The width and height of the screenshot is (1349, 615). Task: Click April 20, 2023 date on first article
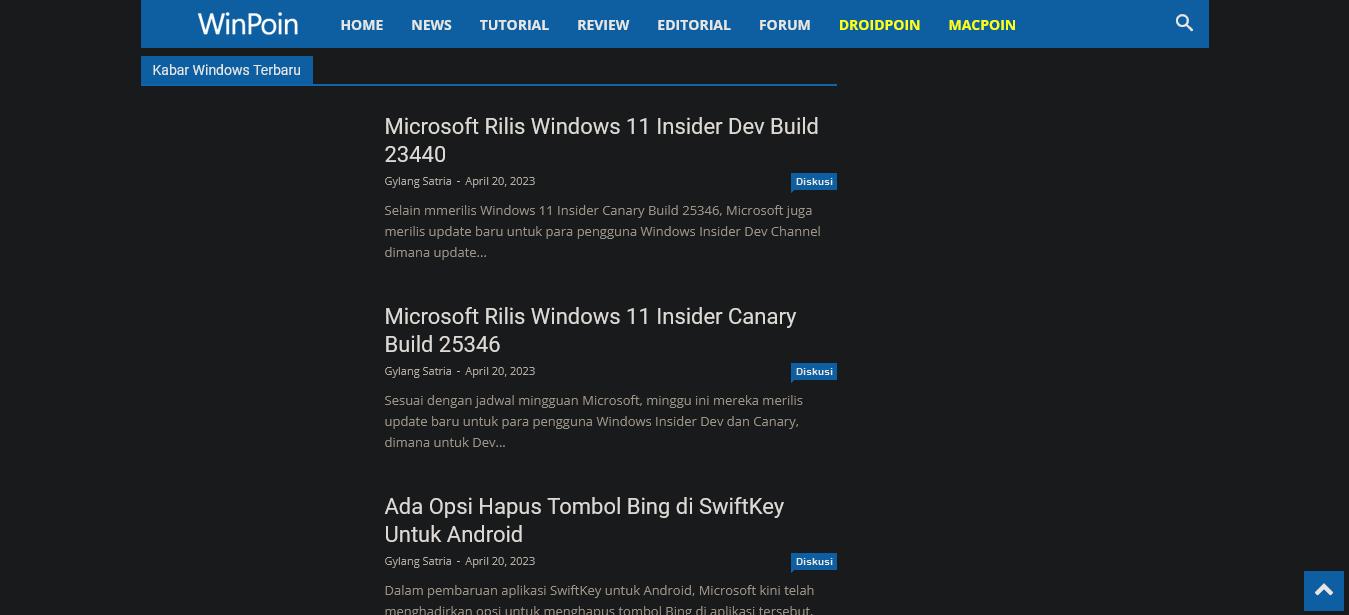point(500,181)
